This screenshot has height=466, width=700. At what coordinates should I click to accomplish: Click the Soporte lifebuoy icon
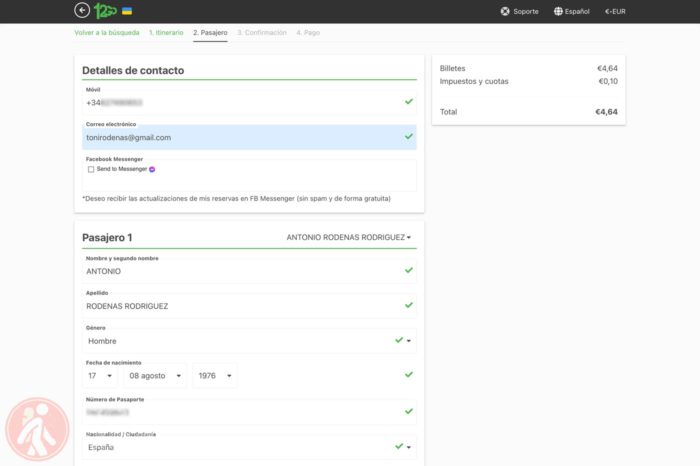[505, 12]
